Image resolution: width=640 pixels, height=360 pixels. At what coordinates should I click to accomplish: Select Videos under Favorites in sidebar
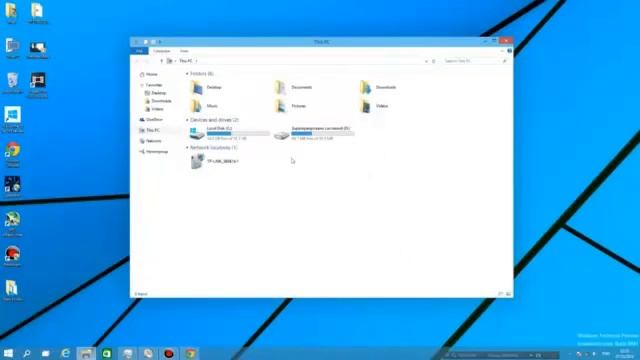155,109
